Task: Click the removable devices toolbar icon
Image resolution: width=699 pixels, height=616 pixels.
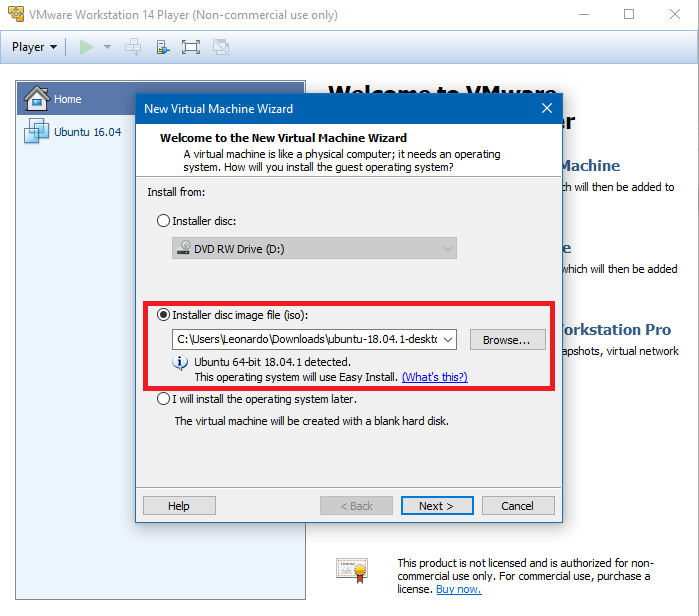Action: 163,47
